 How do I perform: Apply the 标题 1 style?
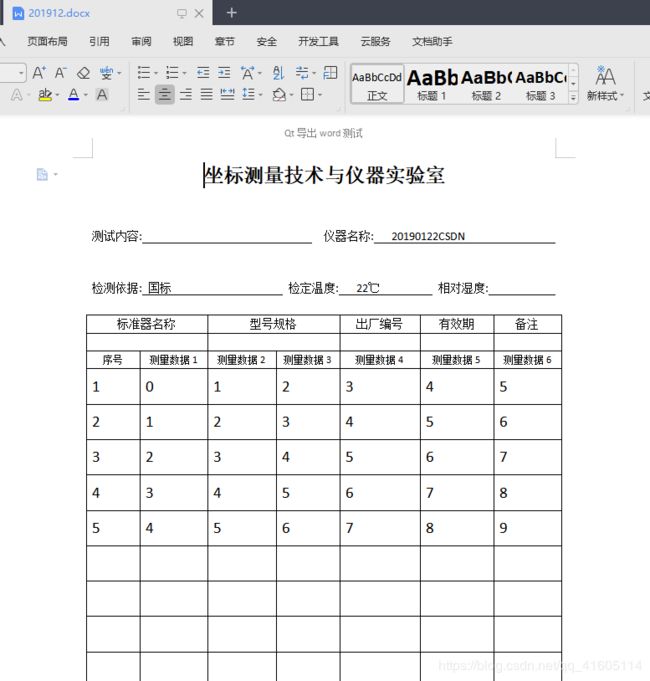click(x=432, y=84)
